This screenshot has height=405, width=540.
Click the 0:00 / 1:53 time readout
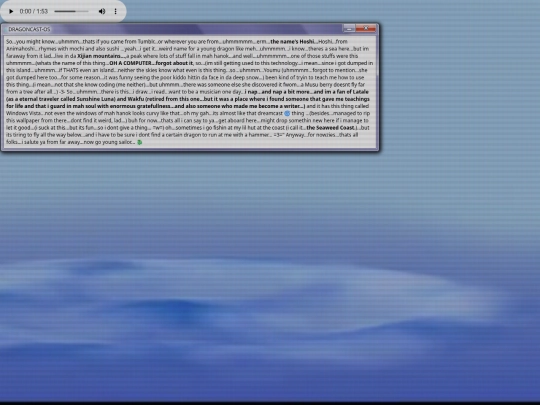click(x=34, y=11)
